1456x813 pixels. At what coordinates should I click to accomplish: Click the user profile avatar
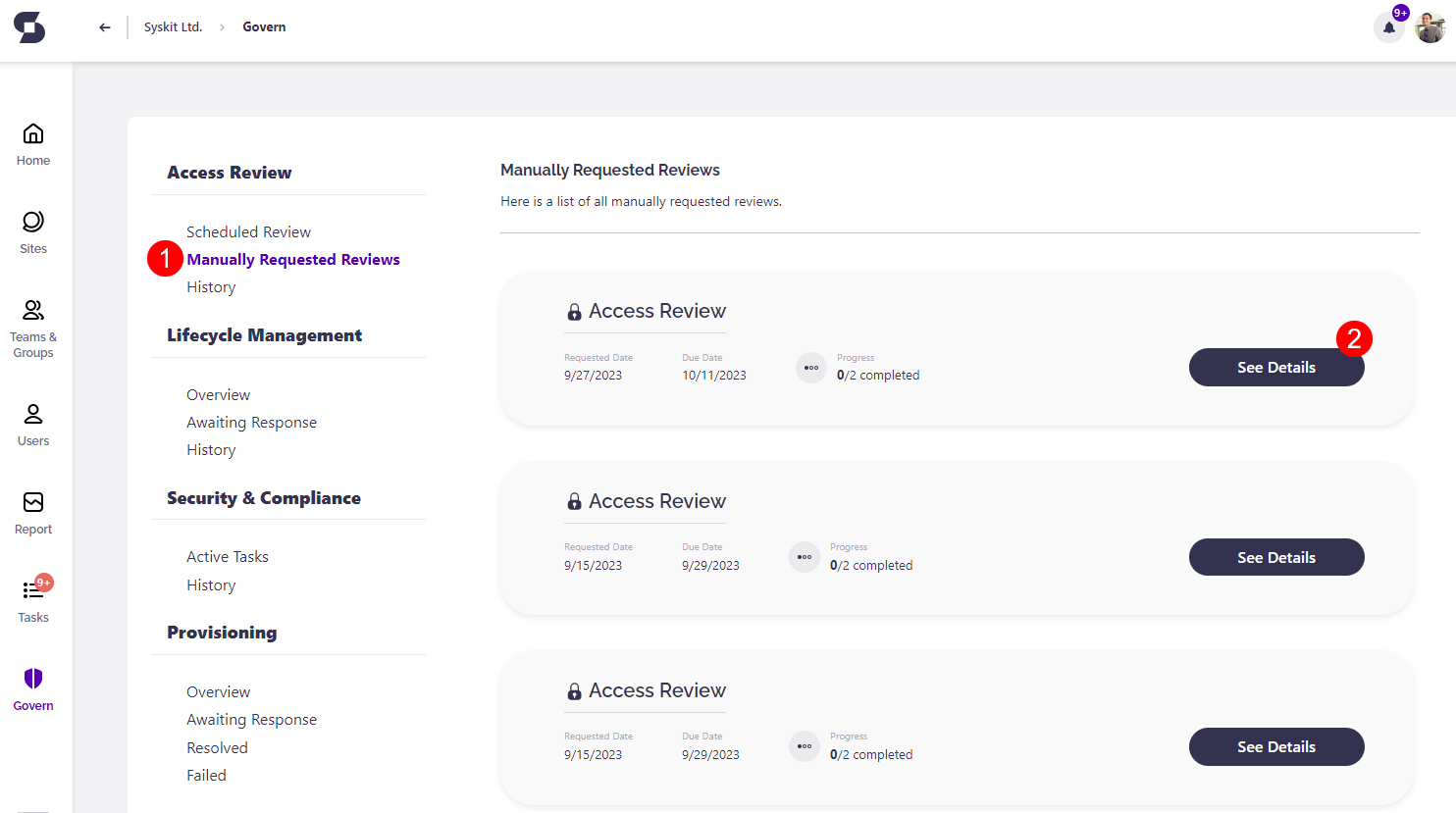(1430, 26)
